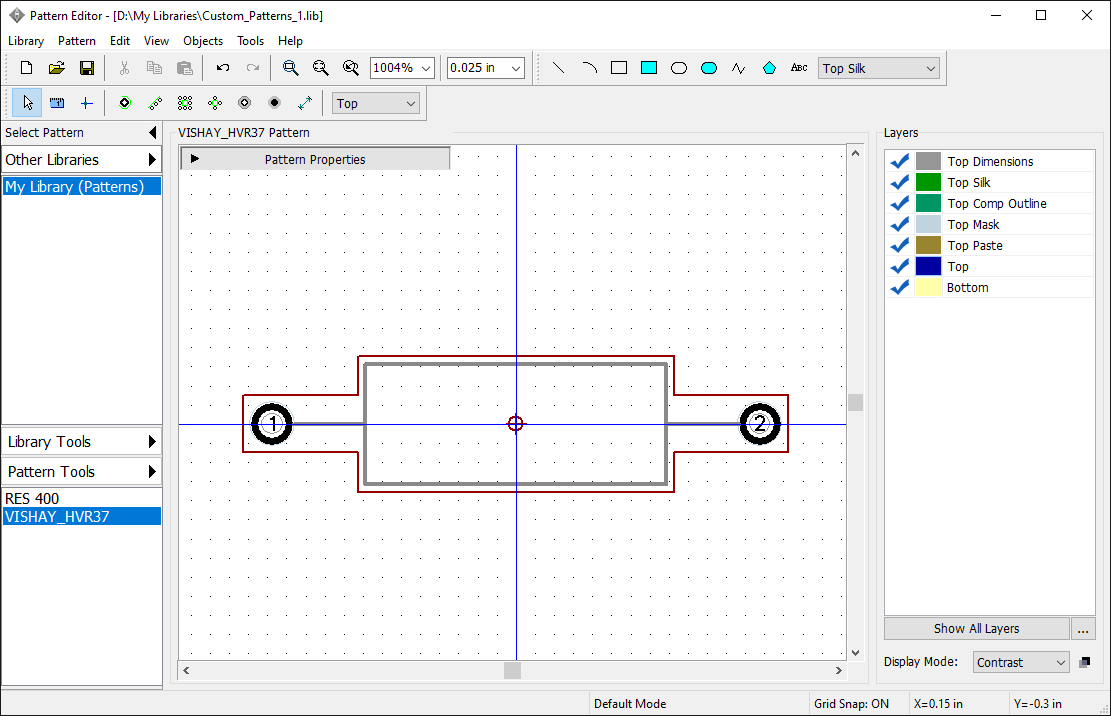Click the Undo arrow icon
The image size is (1111, 716).
(222, 68)
